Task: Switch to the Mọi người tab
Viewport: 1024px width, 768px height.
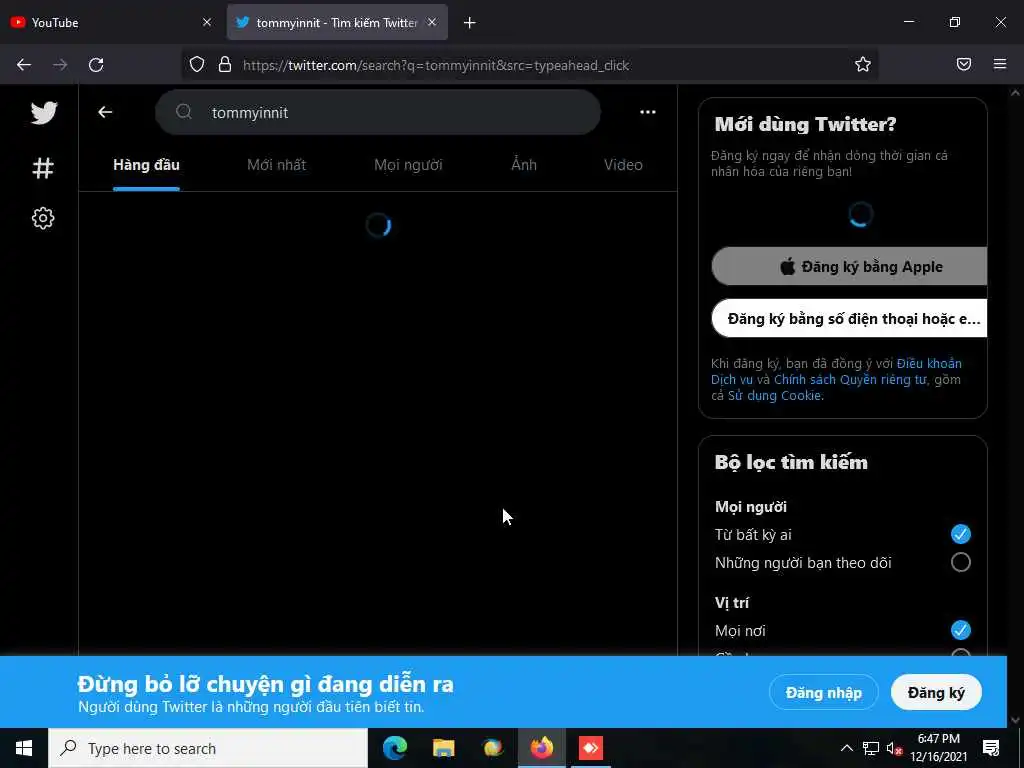Action: (408, 165)
